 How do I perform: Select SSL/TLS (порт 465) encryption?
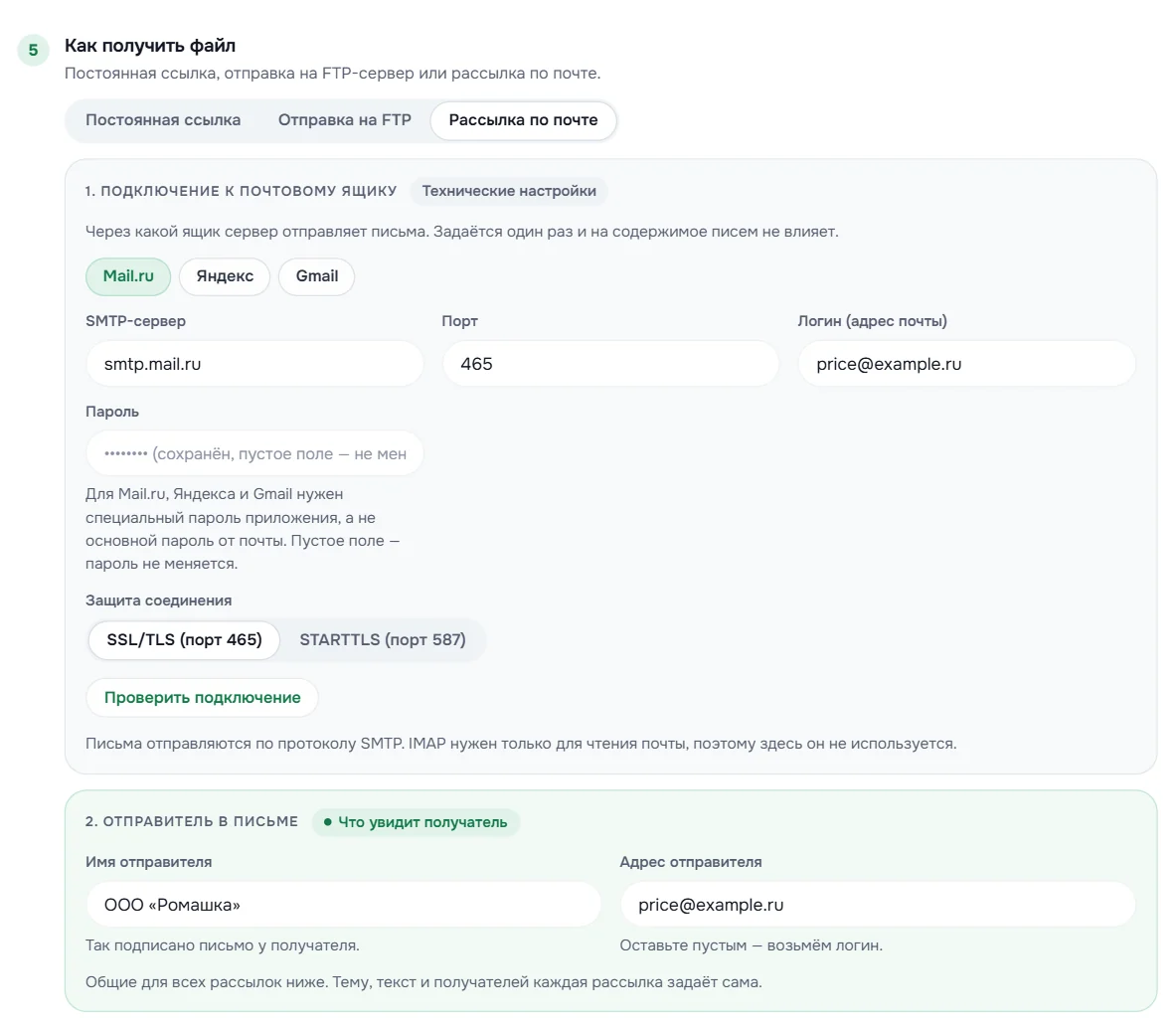click(x=185, y=639)
